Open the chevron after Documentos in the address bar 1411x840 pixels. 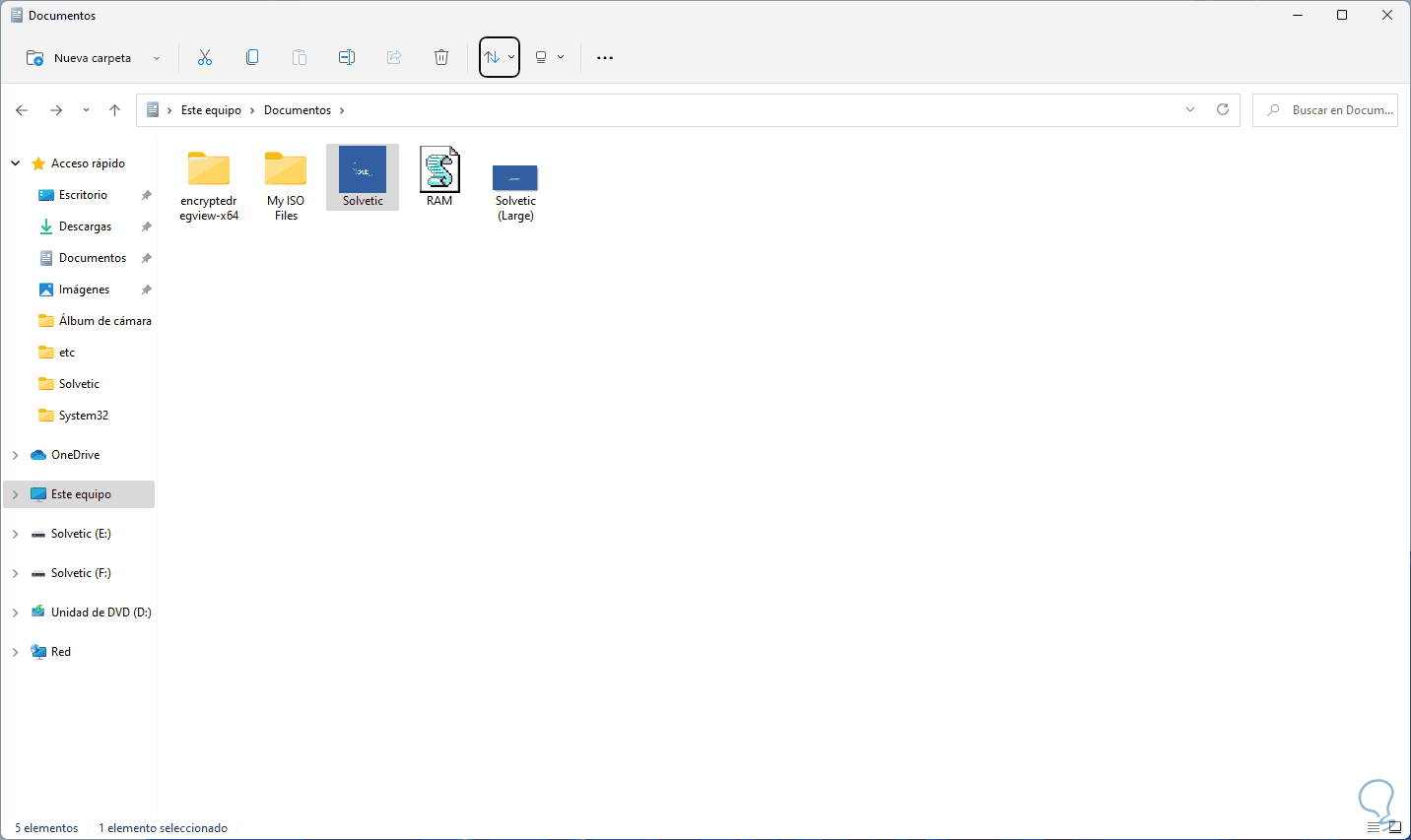tap(342, 110)
